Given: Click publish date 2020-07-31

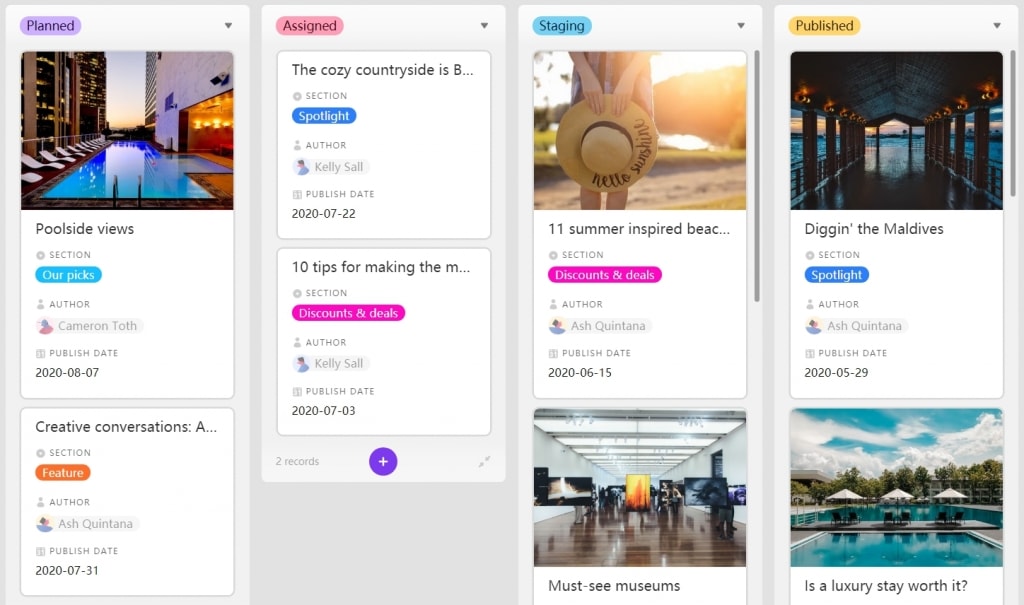Looking at the screenshot, I should pos(67,570).
